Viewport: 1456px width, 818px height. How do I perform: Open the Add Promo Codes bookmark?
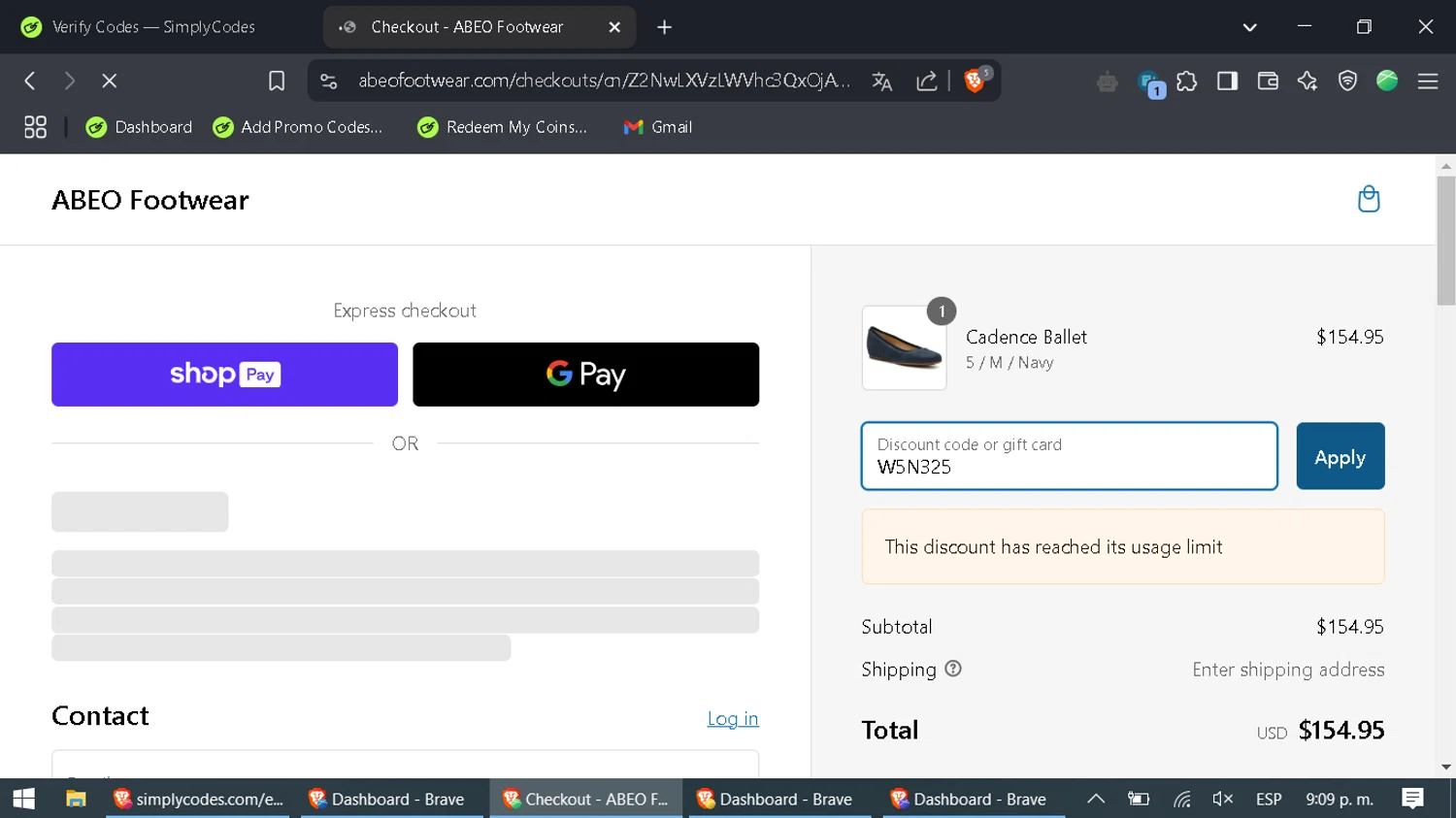[298, 127]
